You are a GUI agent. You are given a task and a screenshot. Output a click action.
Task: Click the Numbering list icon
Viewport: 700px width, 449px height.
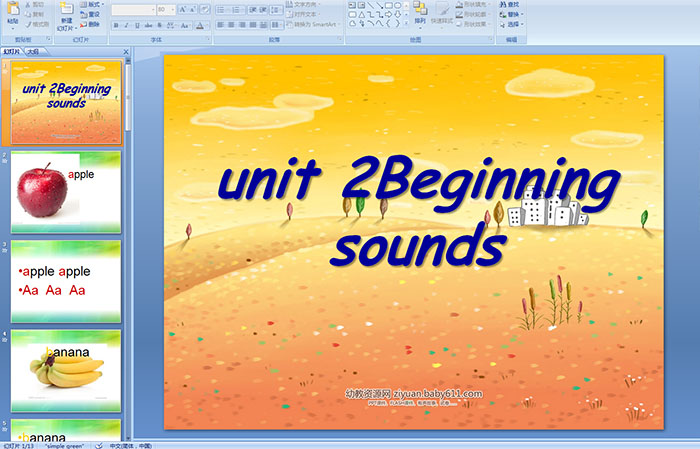[237, 10]
